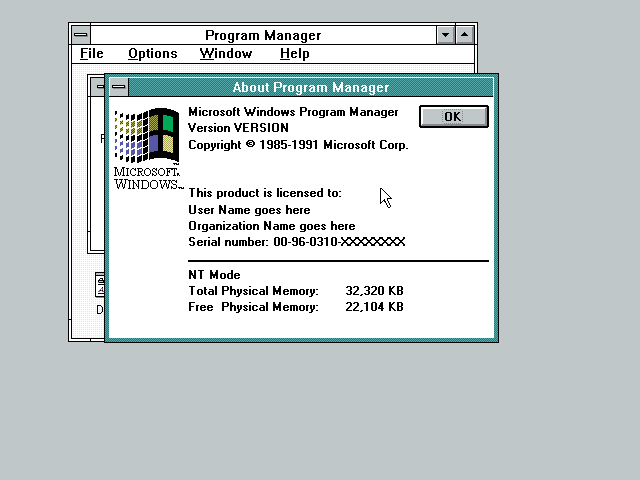Viewport: 640px width, 480px height.
Task: Click "Organization Name goes here" text
Action: tap(271, 226)
